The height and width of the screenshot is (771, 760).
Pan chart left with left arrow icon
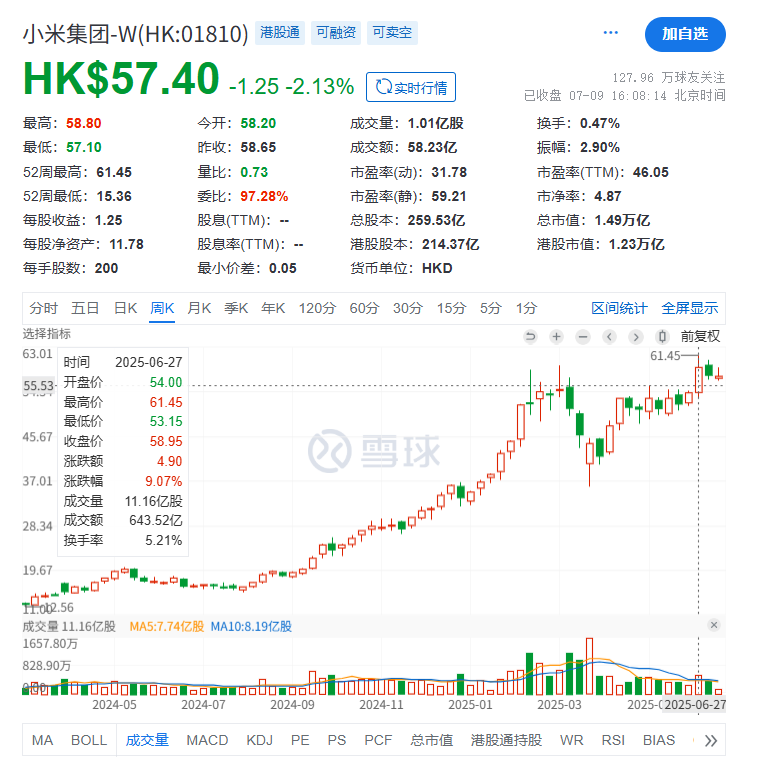click(x=610, y=336)
